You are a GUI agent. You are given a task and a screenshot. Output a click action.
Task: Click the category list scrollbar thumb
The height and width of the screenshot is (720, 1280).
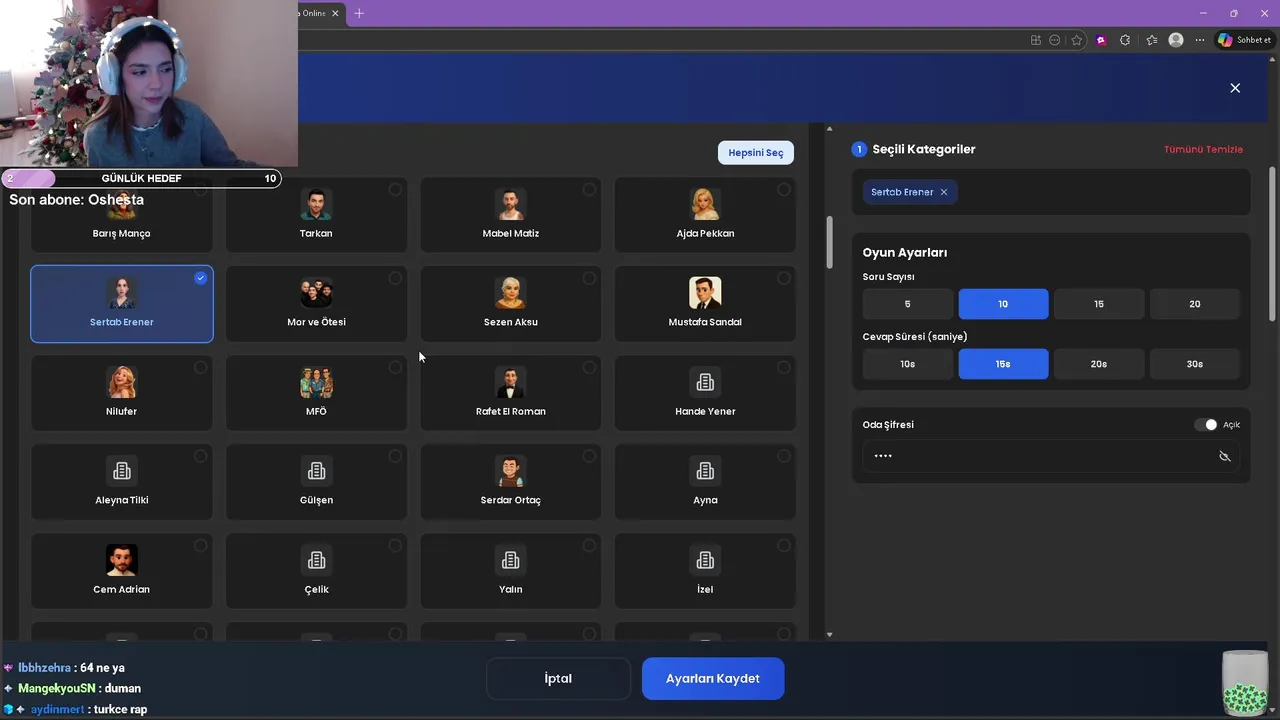pyautogui.click(x=829, y=242)
